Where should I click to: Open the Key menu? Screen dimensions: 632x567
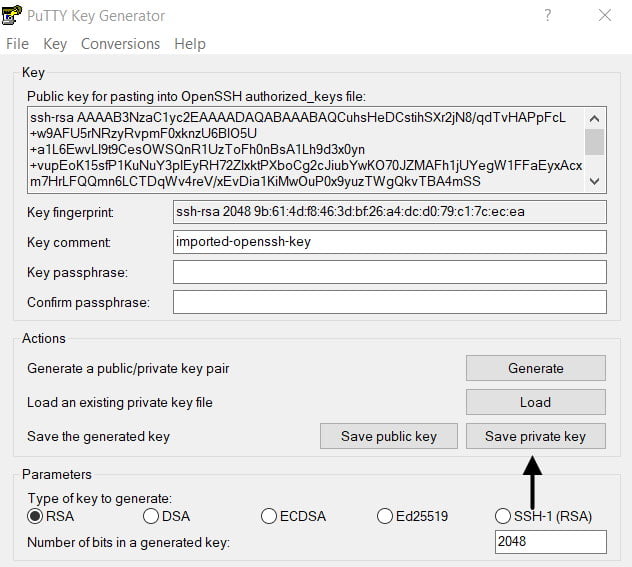55,44
